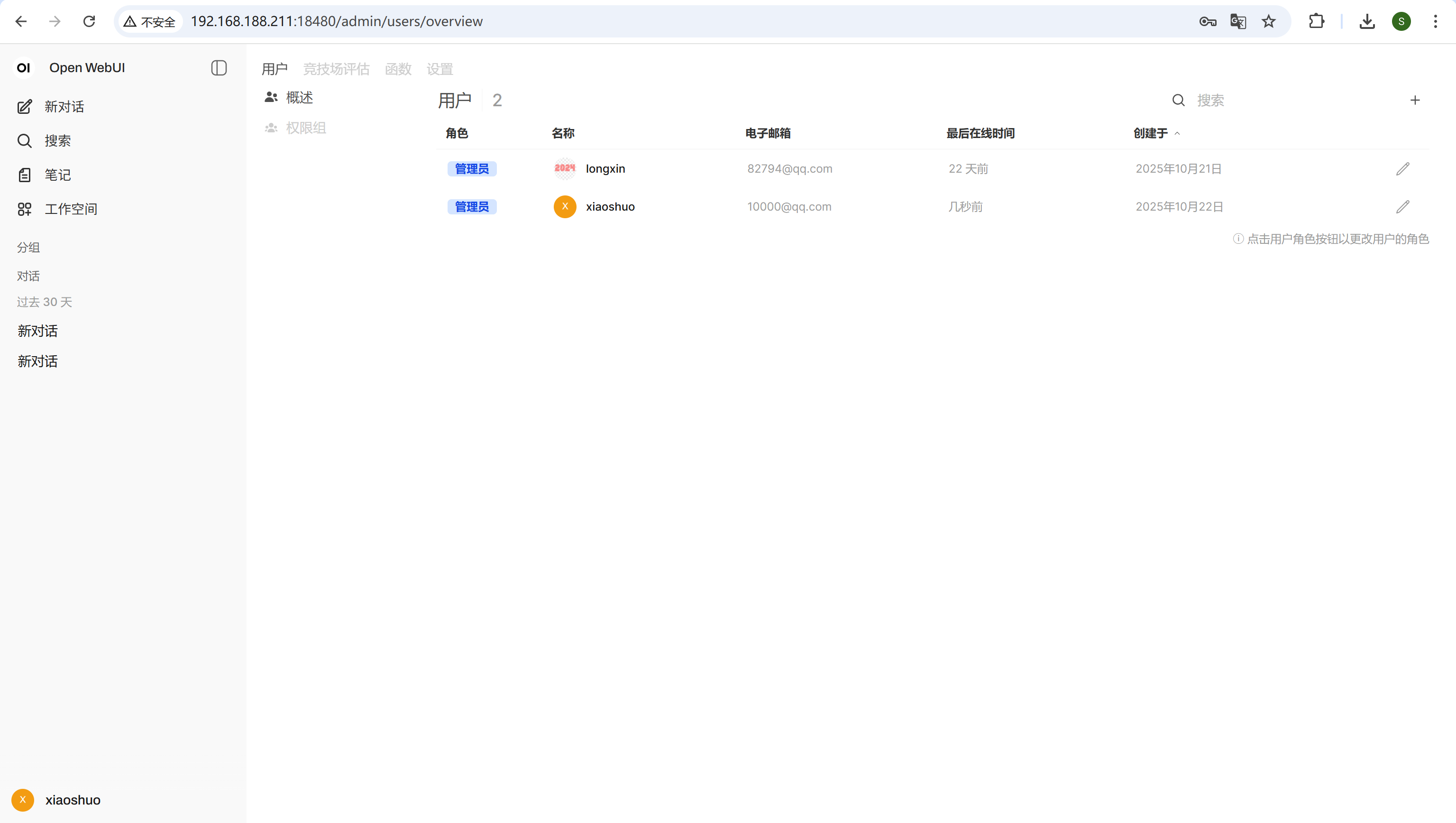The height and width of the screenshot is (823, 1456).
Task: Click the pencil edit icon for xiaoshuo
Action: [1402, 206]
